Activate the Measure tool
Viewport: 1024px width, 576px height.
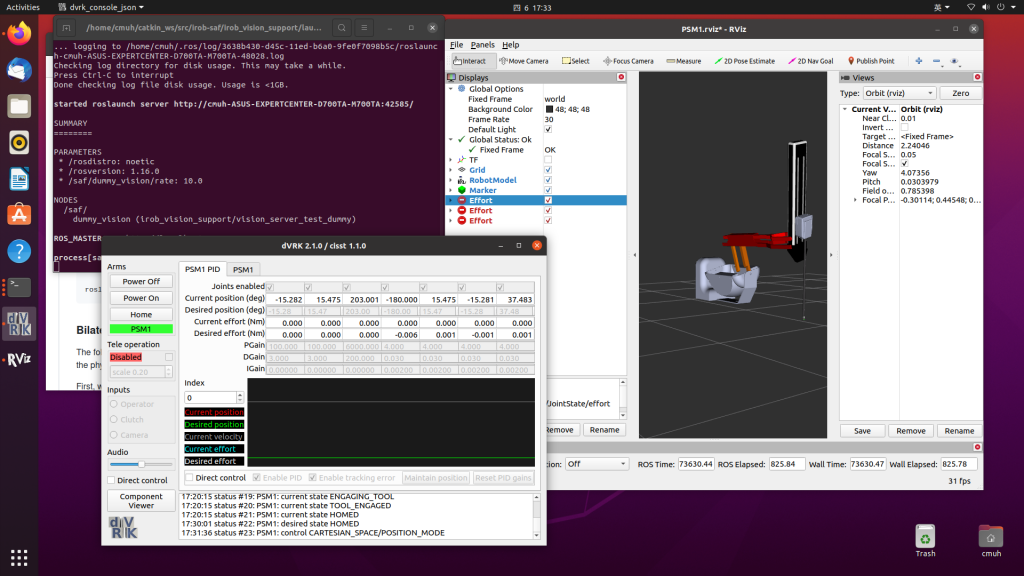(683, 61)
